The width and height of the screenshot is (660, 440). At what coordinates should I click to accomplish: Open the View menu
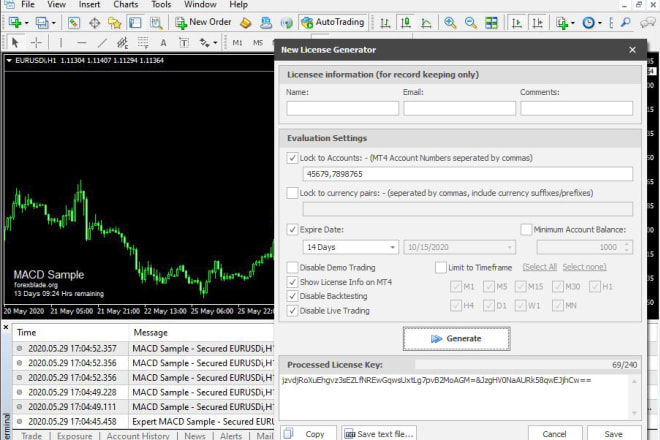point(56,5)
